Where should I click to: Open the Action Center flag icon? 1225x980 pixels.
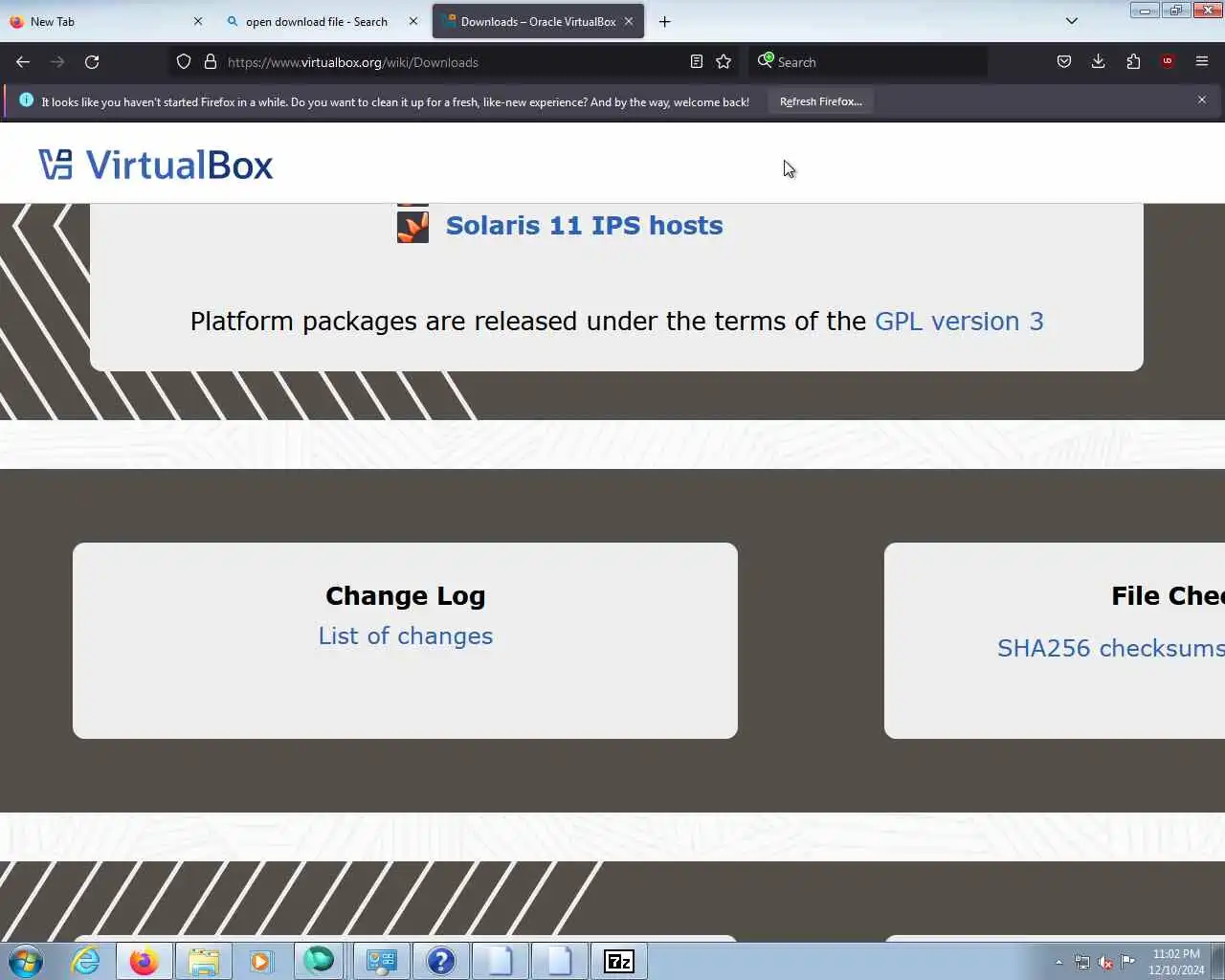point(1128,962)
